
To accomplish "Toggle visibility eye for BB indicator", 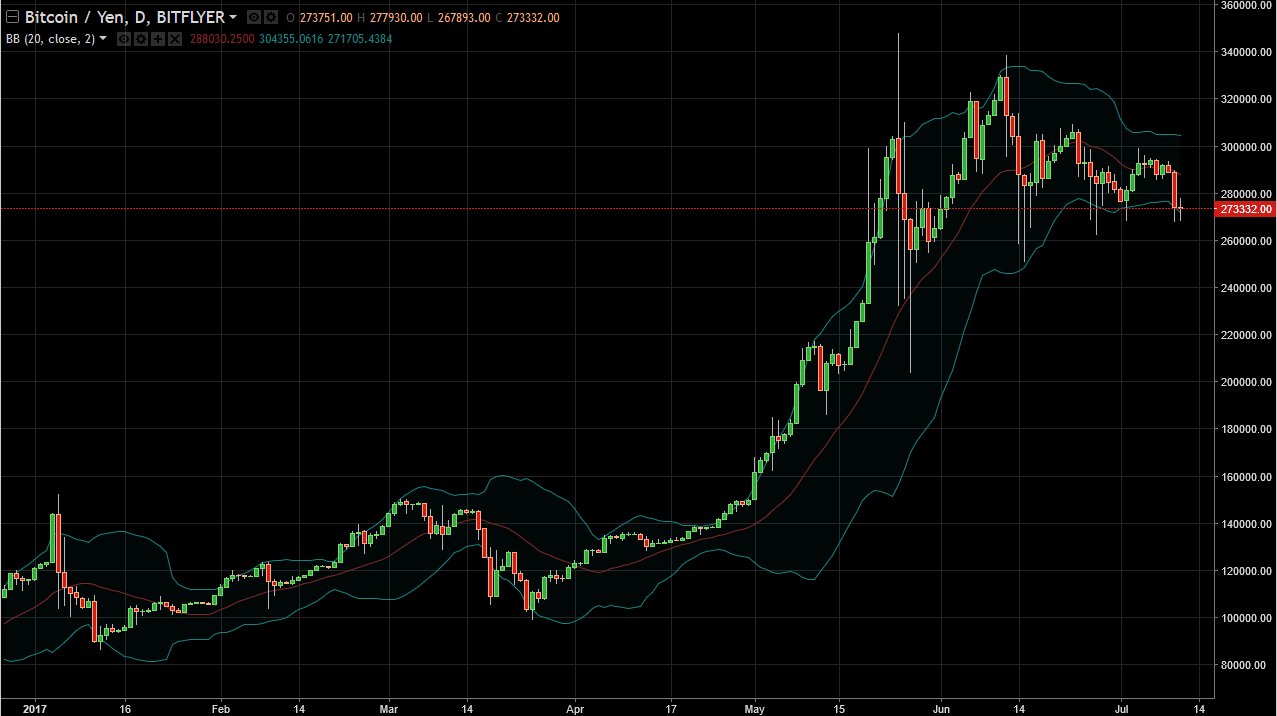I will pyautogui.click(x=124, y=39).
